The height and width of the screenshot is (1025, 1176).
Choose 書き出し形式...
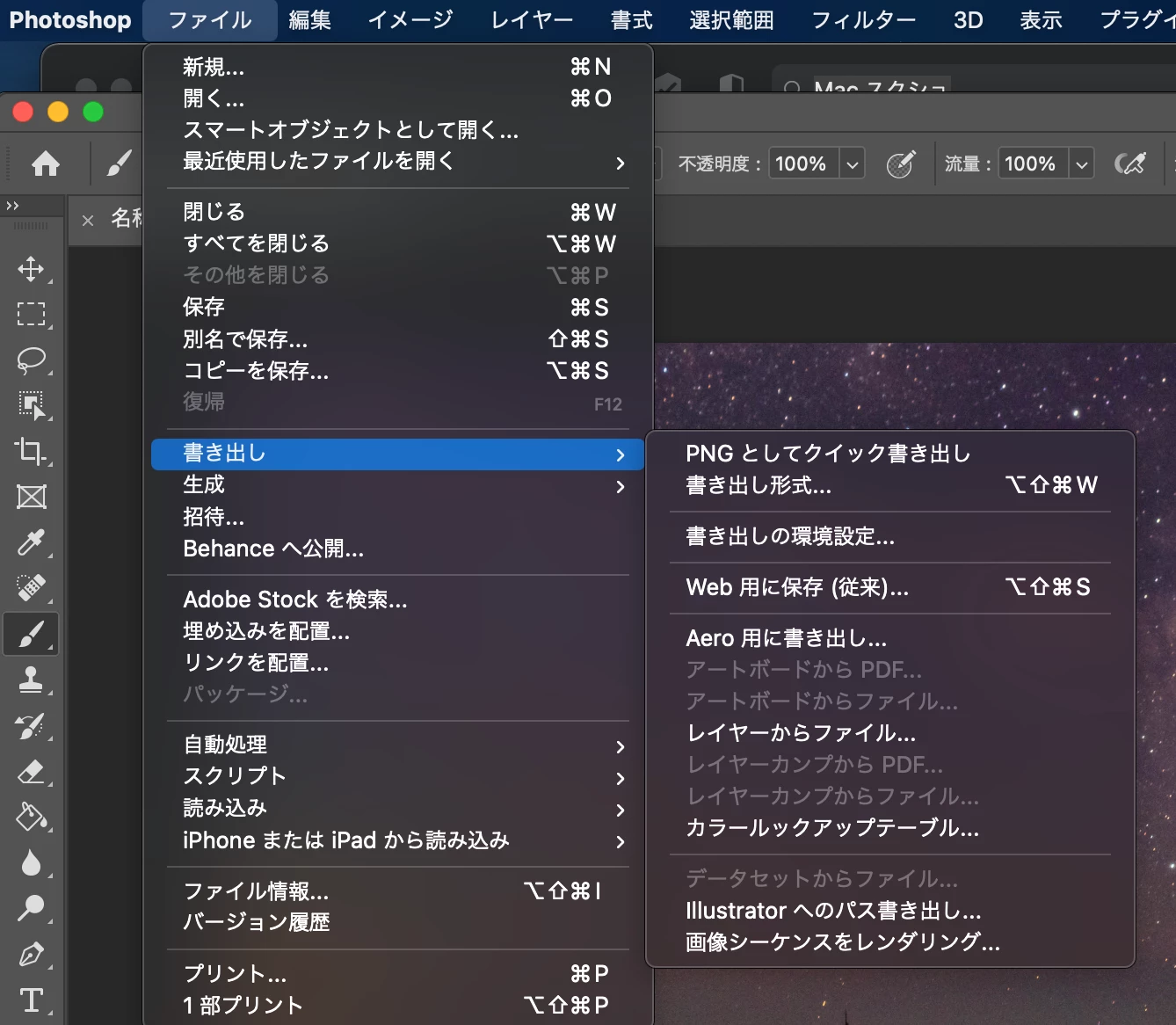click(x=890, y=485)
